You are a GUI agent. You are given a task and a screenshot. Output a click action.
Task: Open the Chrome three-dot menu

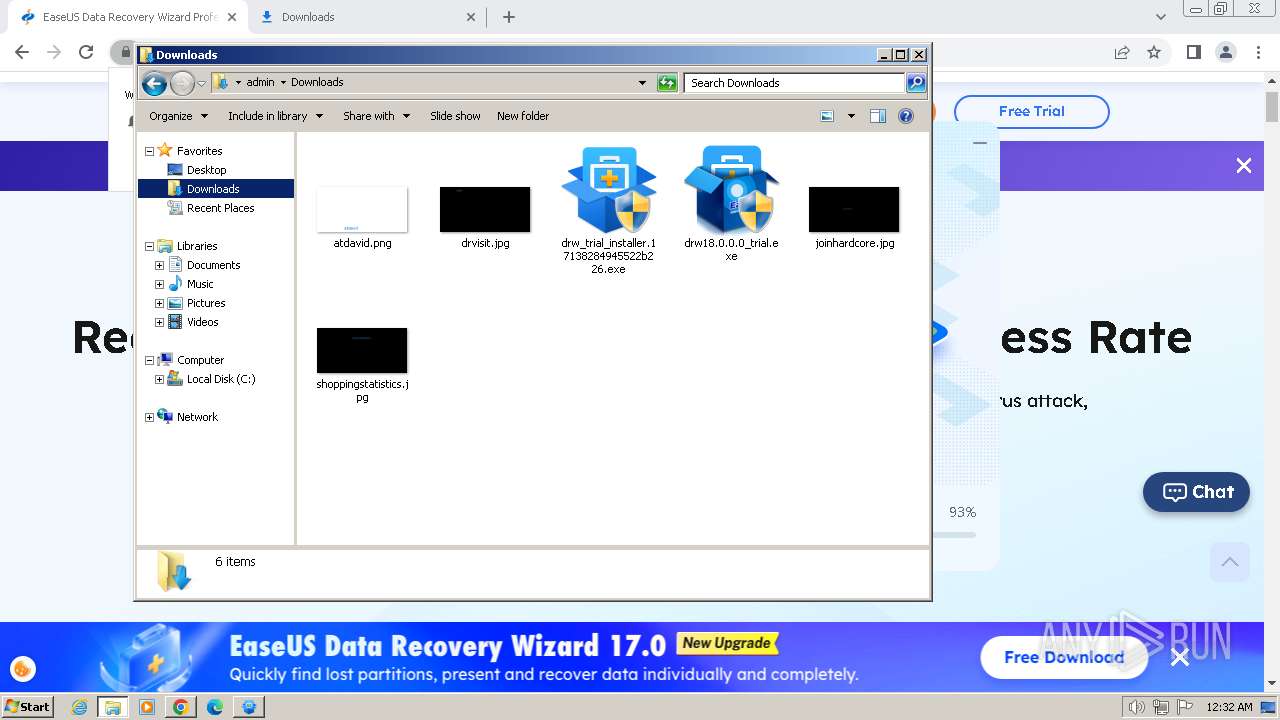[1258, 52]
